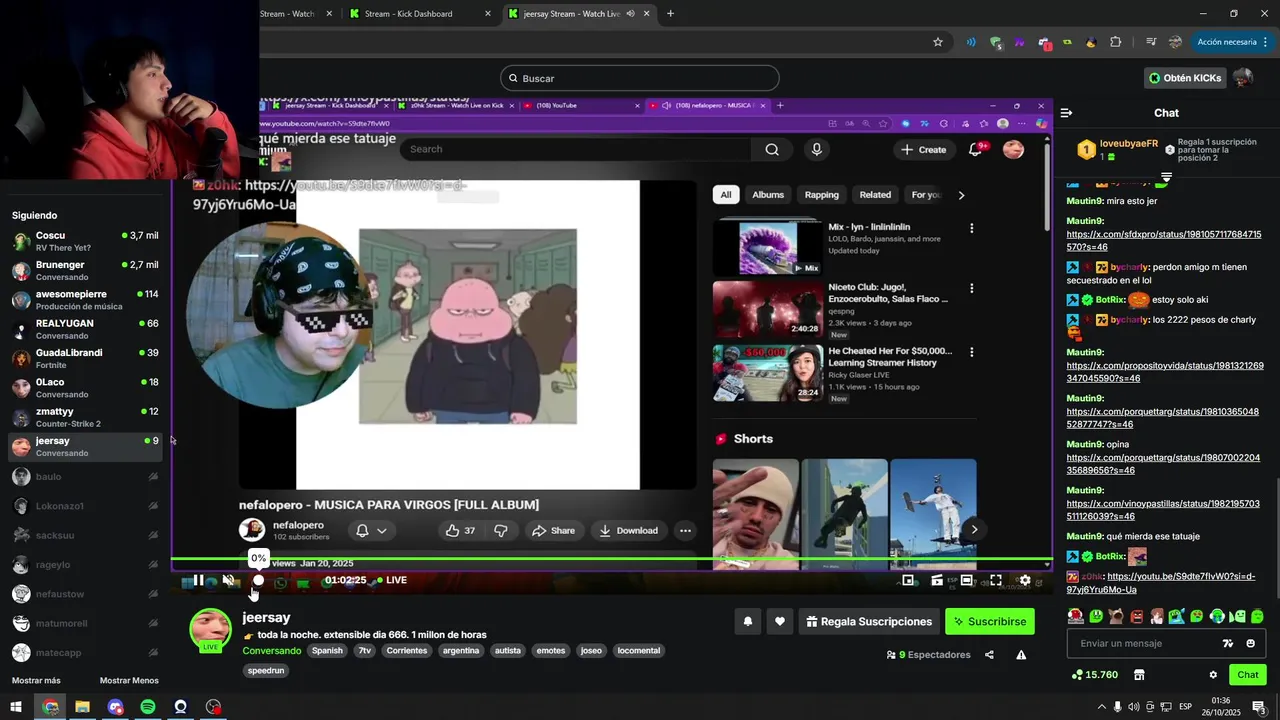Open Coscu channel in Siguiendo list

85,241
